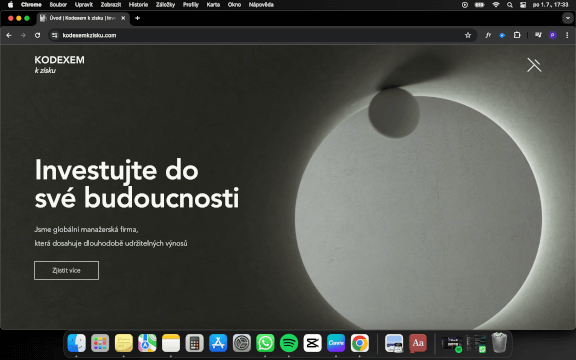Screen dimensions: 576x360
Task: Open the Chrome app menu
Action: (31, 5)
